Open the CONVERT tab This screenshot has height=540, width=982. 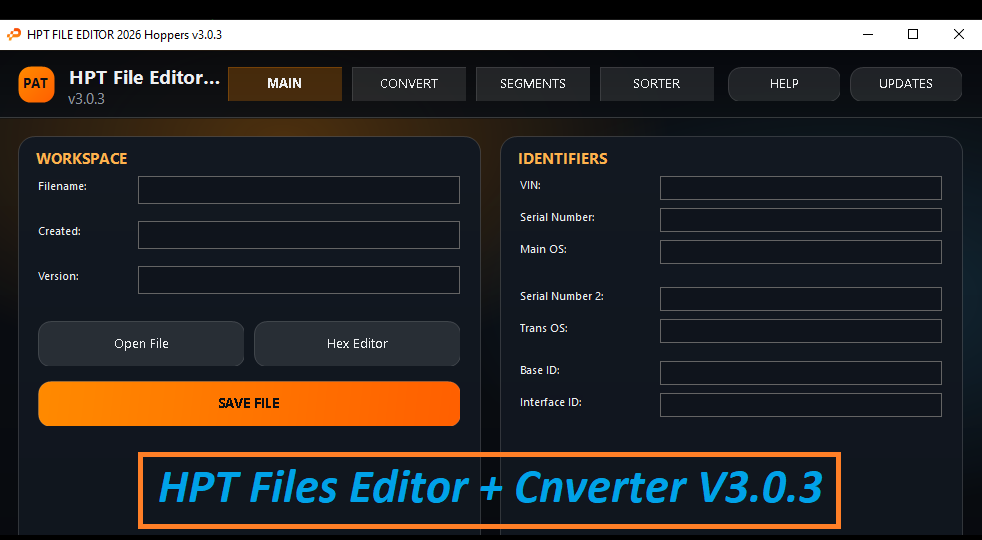tap(409, 84)
